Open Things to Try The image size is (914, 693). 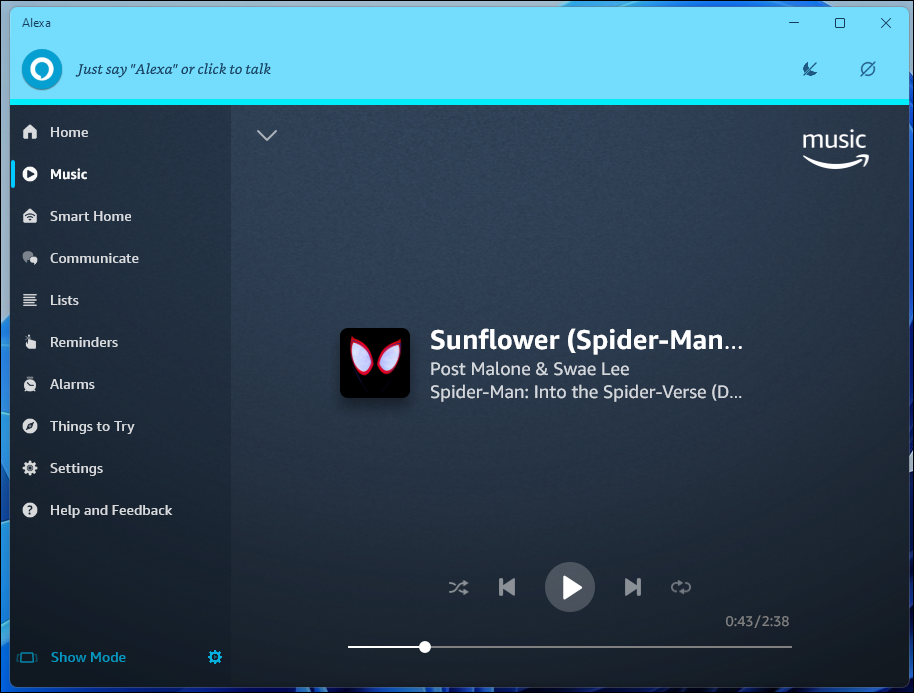[92, 426]
